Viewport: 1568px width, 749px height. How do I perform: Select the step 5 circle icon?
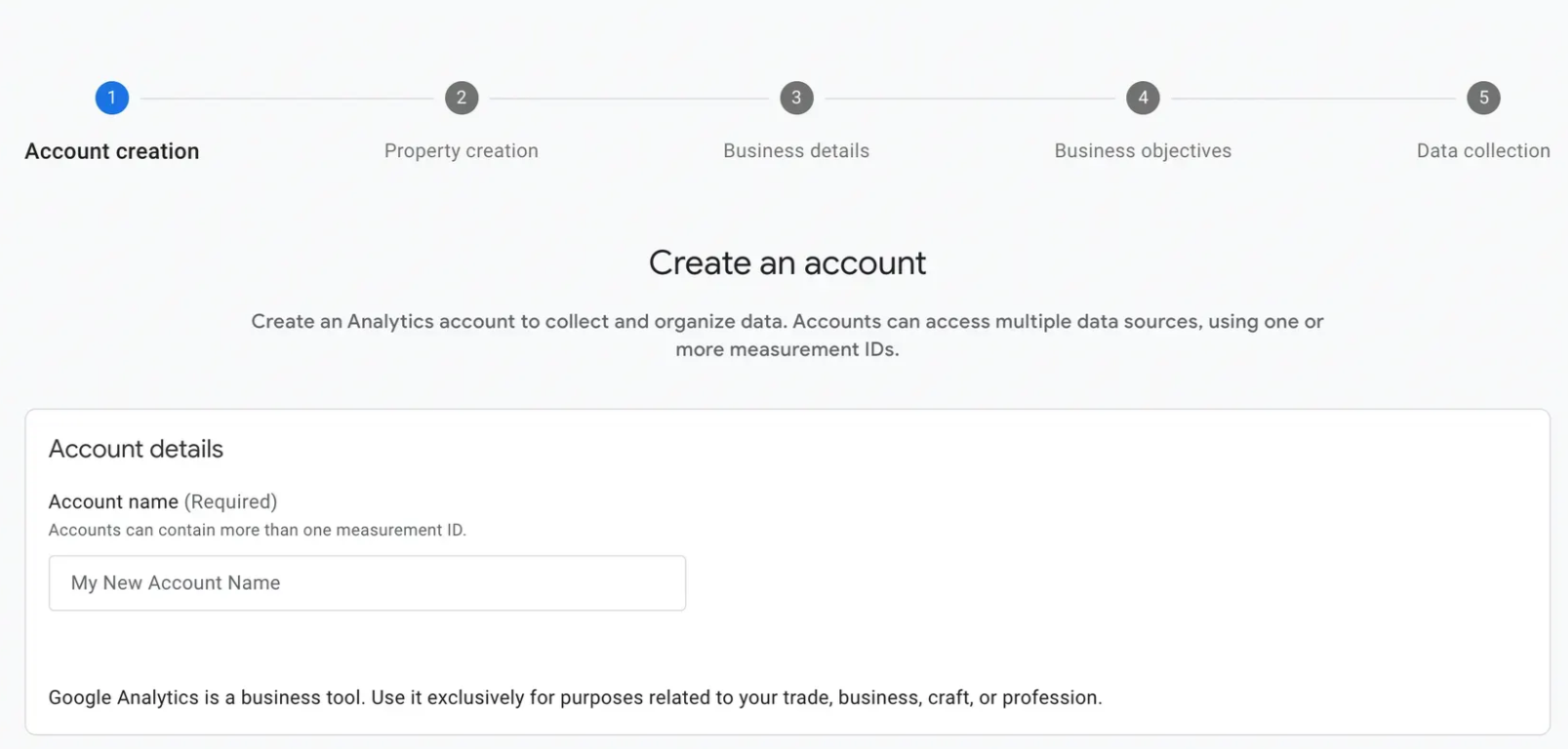[1483, 98]
